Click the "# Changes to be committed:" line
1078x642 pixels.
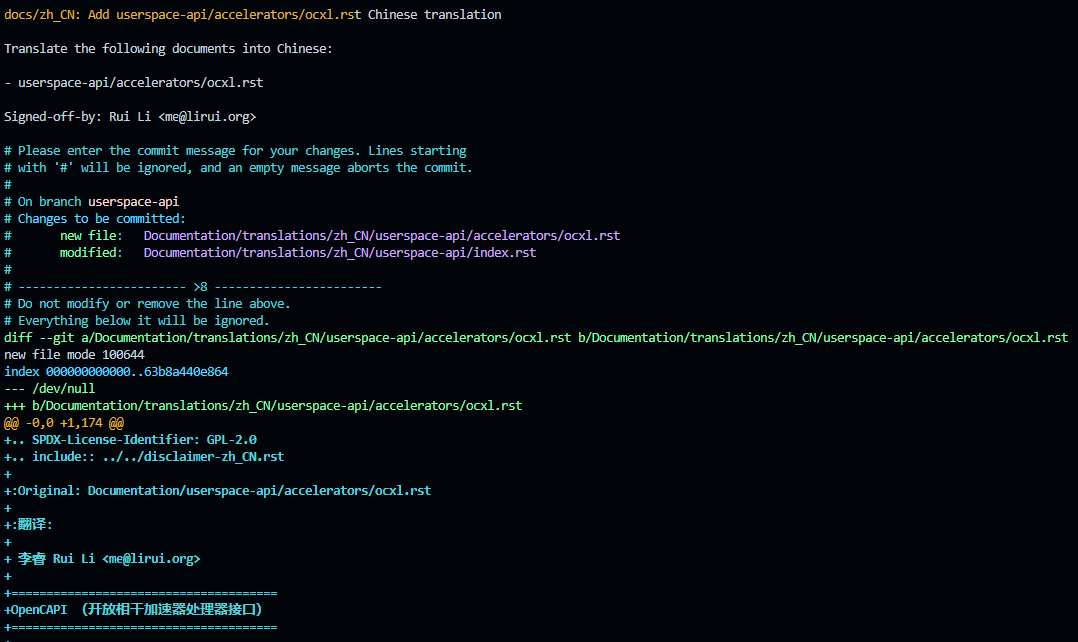click(x=95, y=219)
